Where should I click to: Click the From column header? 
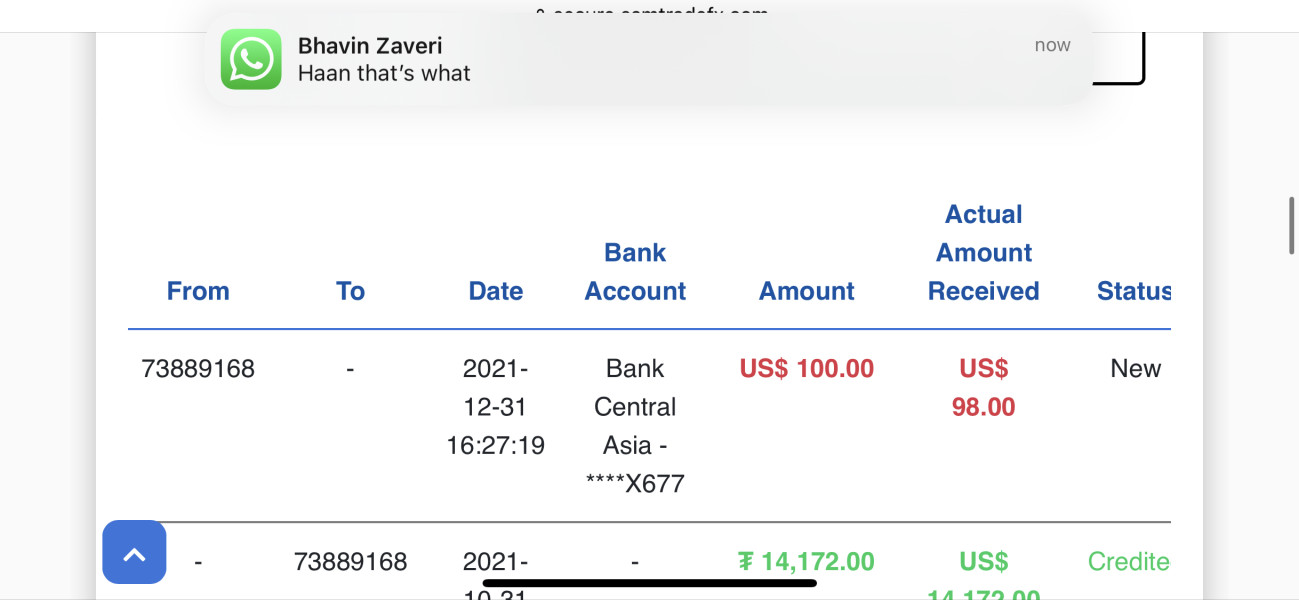tap(198, 291)
